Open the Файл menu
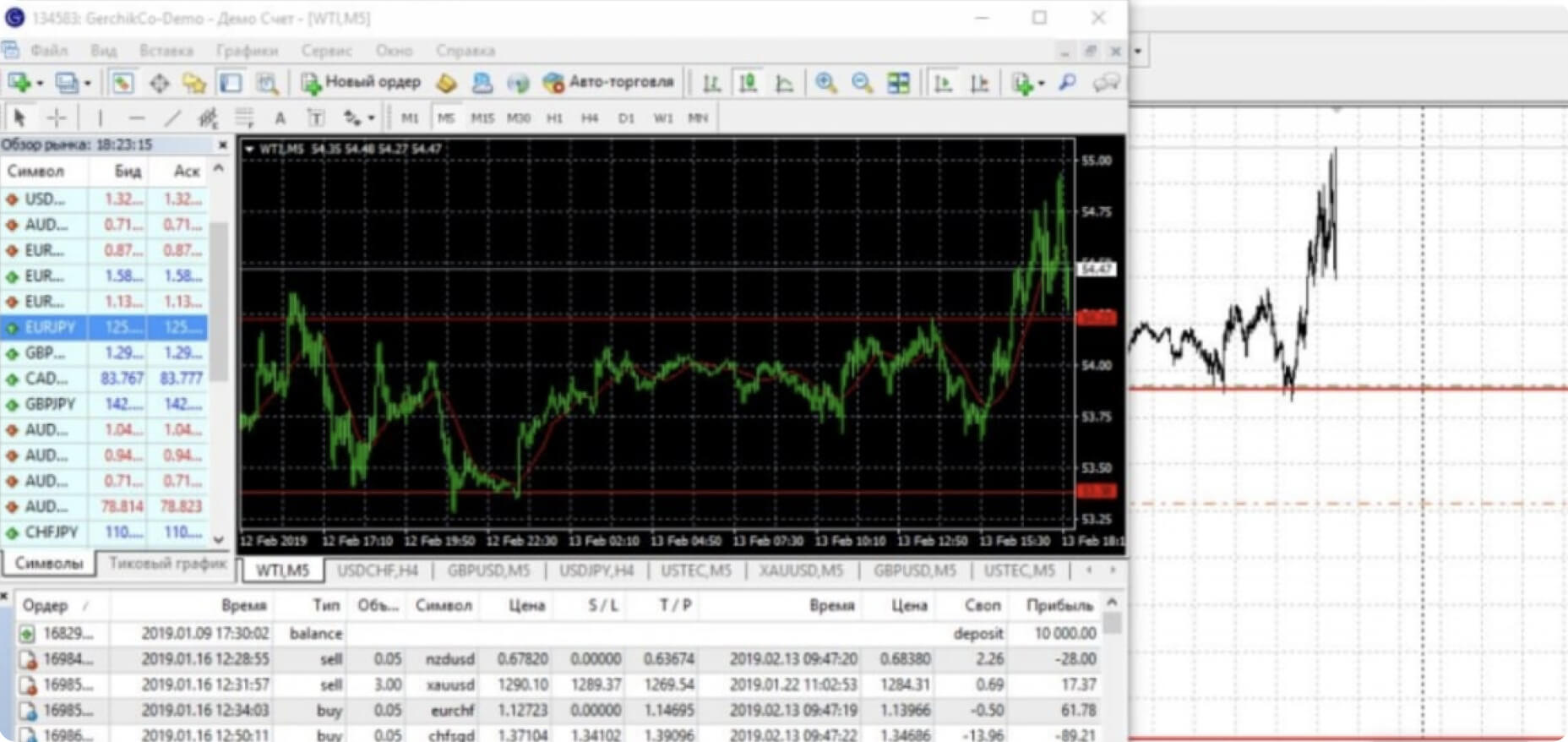The image size is (1568, 742). coord(48,51)
